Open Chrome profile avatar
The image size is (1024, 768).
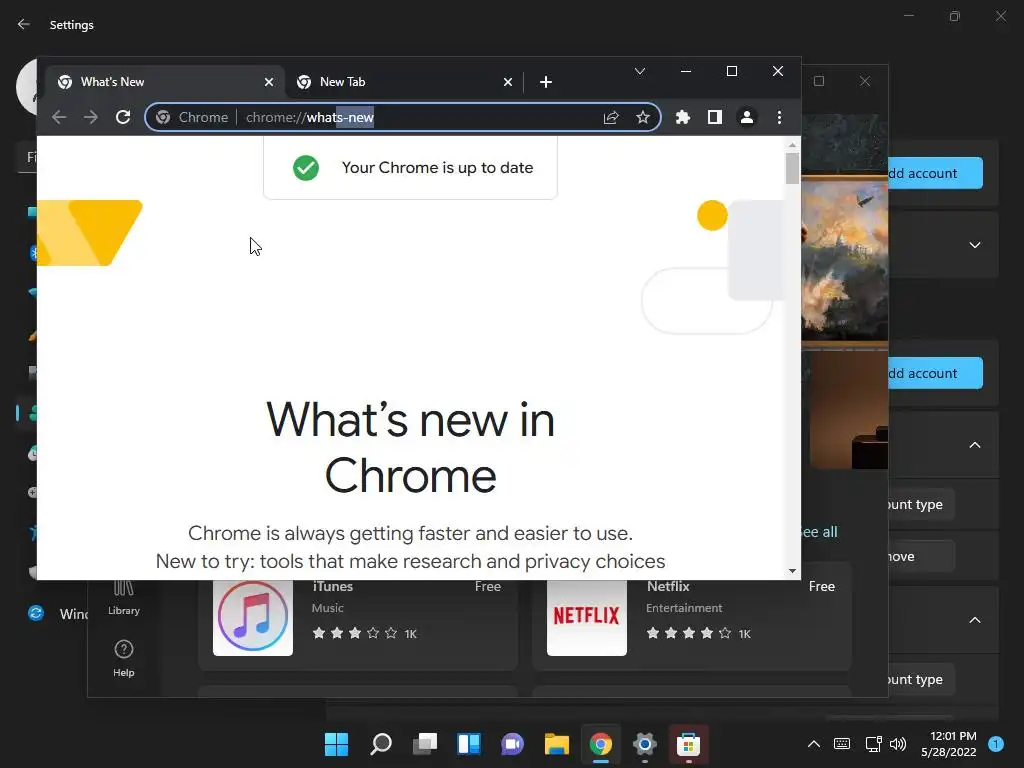[x=746, y=118]
